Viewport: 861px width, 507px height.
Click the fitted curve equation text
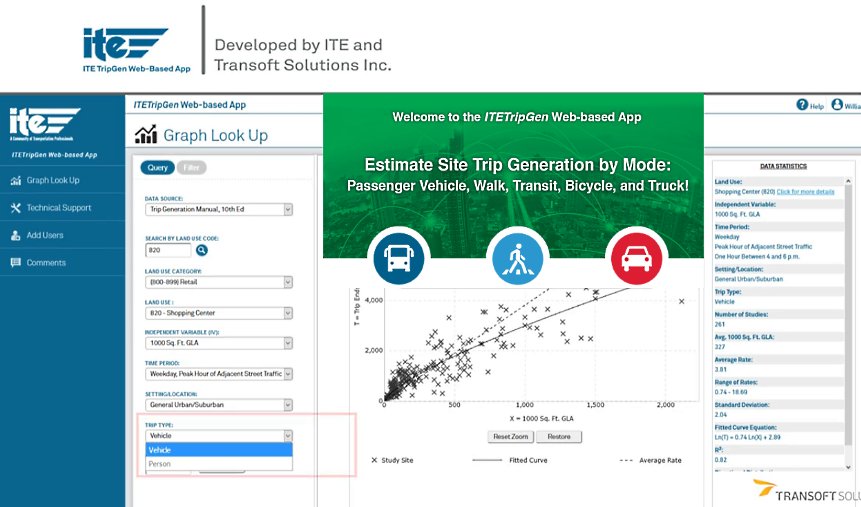pyautogui.click(x=747, y=437)
